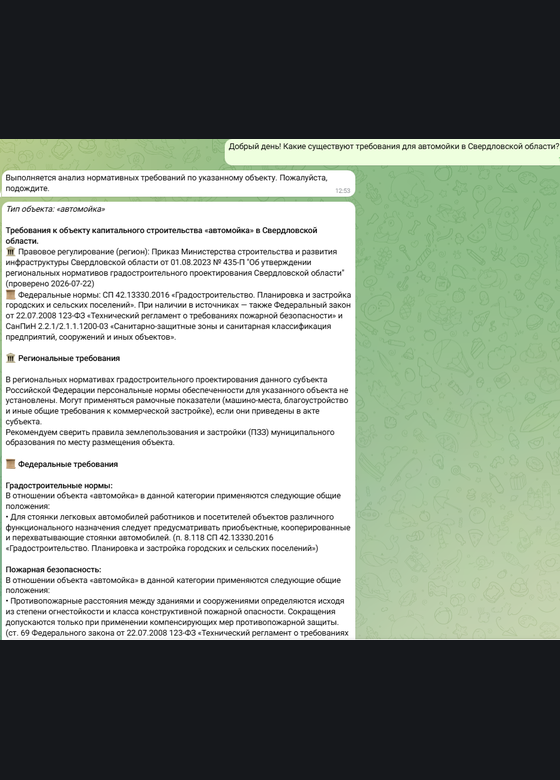The height and width of the screenshot is (780, 560).
Task: Click the building emoji before 'Правовое регулирование (регион)'
Action: pos(10,252)
